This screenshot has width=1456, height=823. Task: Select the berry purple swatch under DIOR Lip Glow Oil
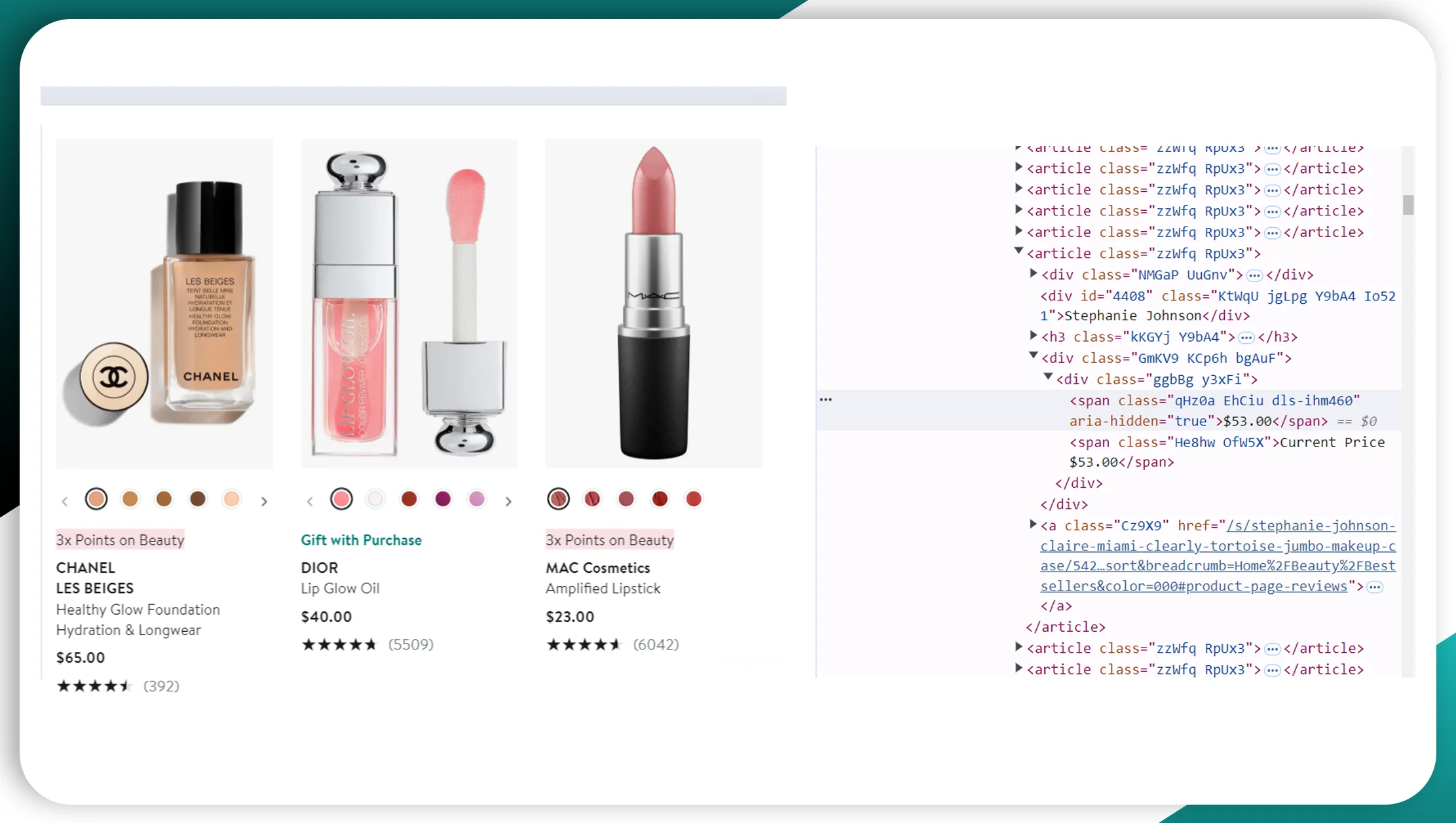coord(443,499)
